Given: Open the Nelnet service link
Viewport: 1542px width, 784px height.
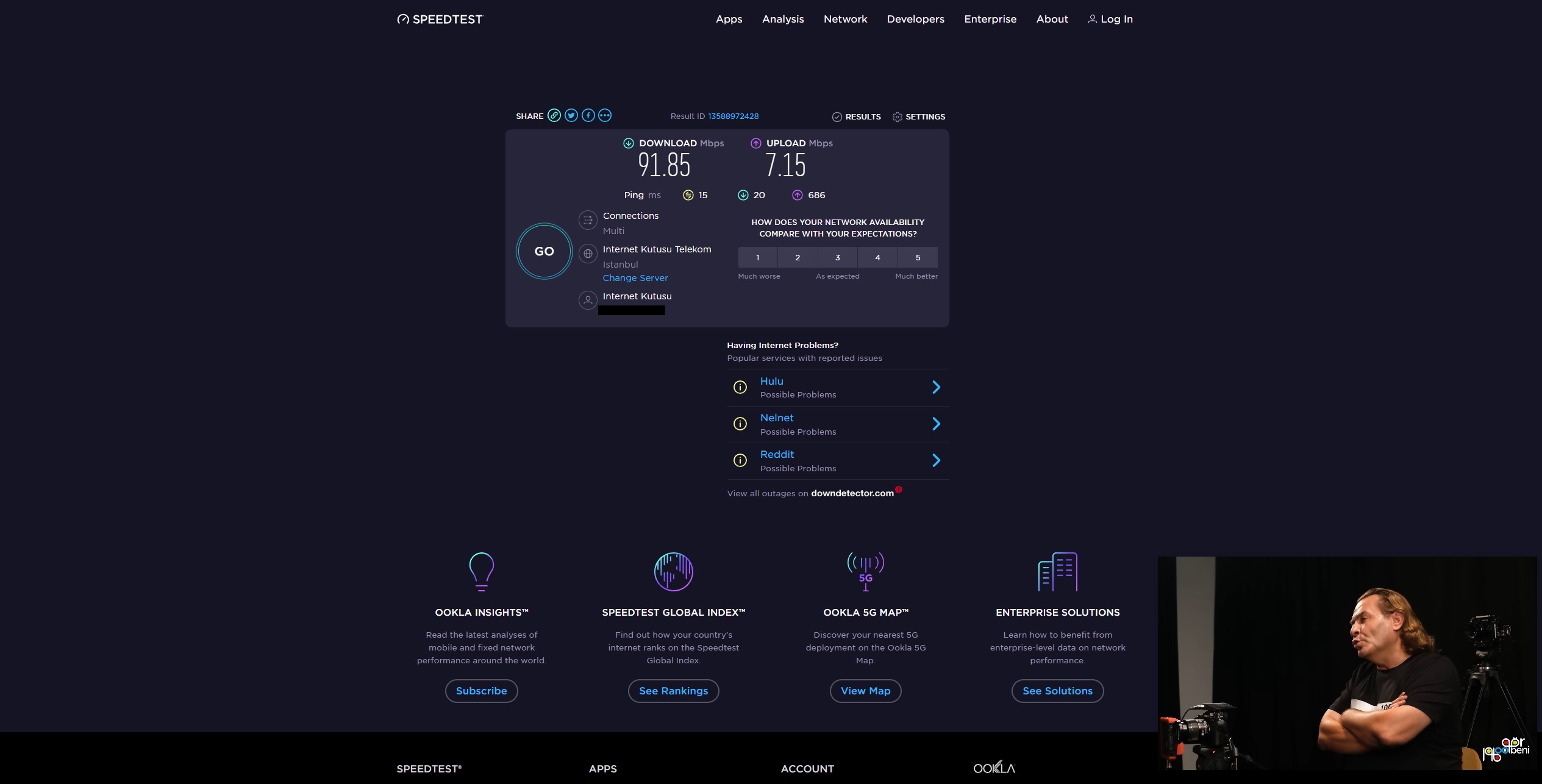Looking at the screenshot, I should (776, 418).
